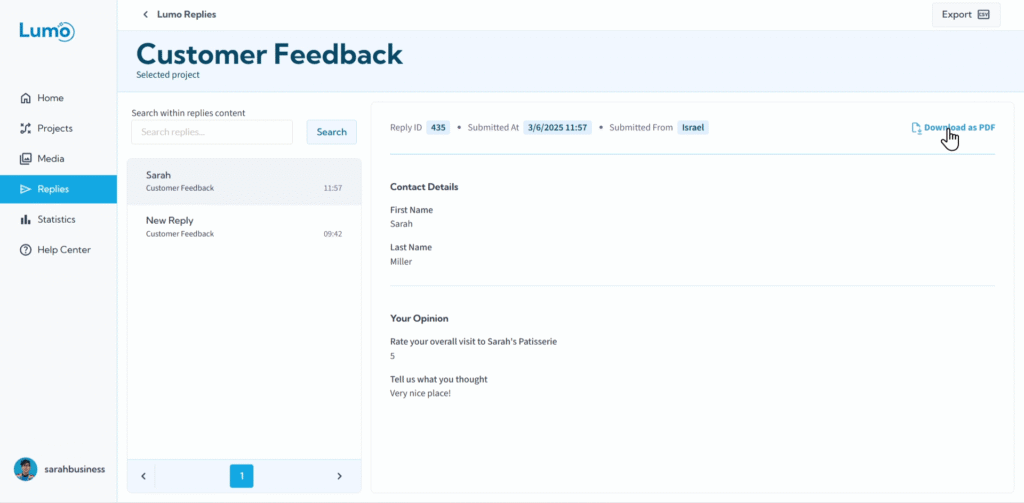Click the Reply ID 435 badge
The height and width of the screenshot is (503, 1024).
[x=438, y=127]
